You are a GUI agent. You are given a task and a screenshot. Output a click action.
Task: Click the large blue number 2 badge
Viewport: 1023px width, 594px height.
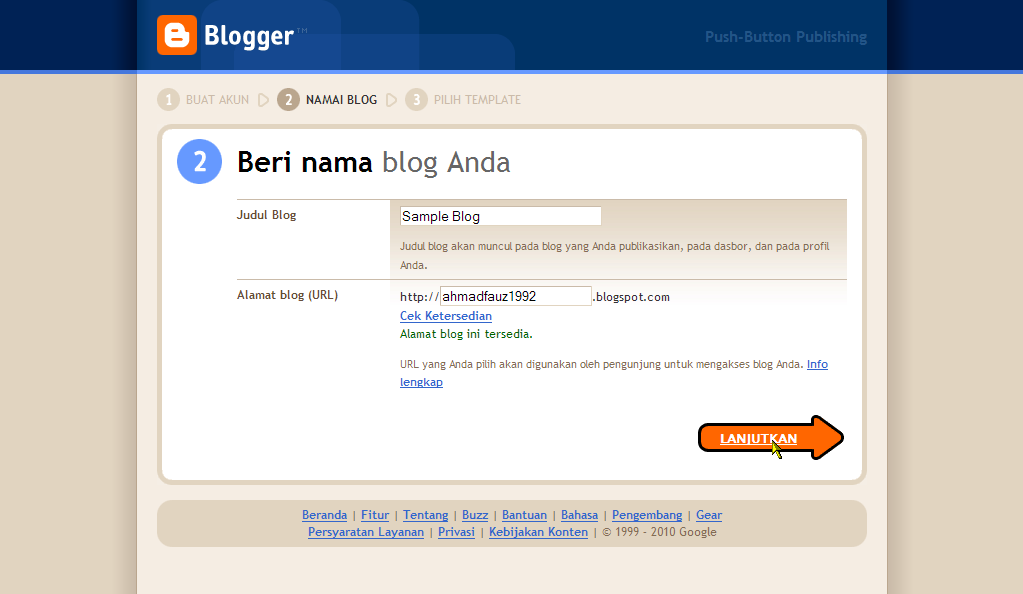[200, 161]
